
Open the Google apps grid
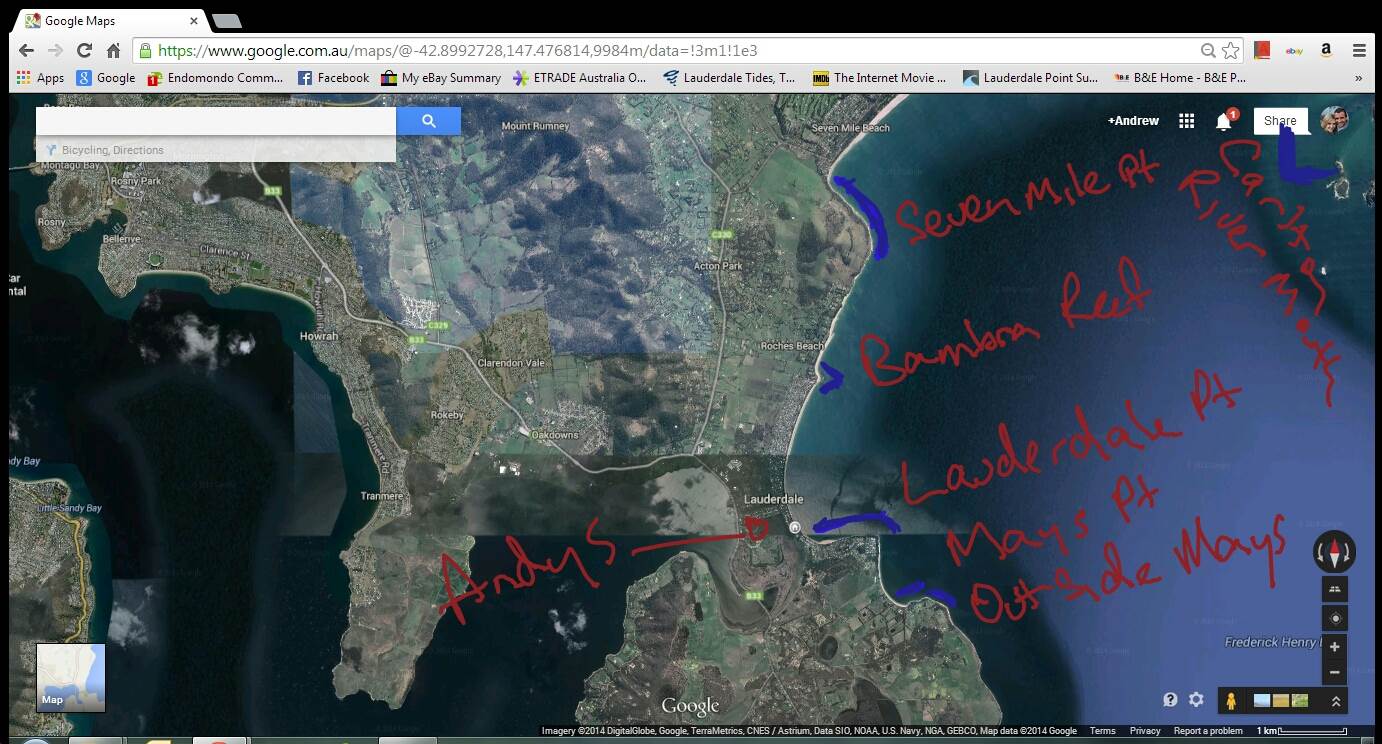(x=1186, y=121)
